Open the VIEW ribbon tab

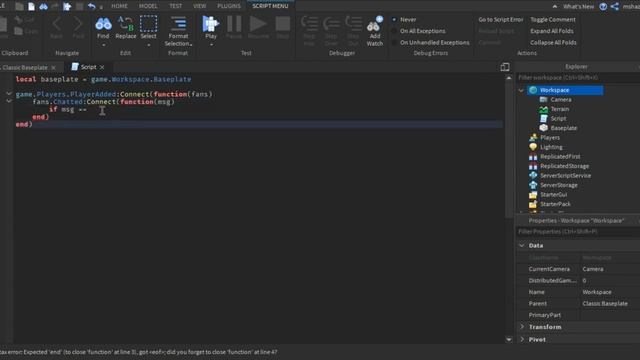(x=200, y=6)
